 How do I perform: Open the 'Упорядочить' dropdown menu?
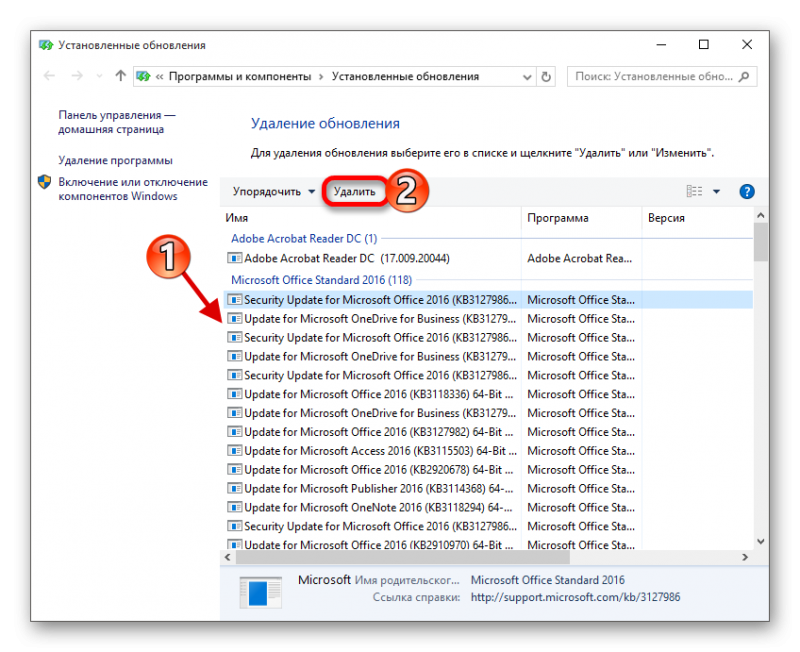point(274,192)
